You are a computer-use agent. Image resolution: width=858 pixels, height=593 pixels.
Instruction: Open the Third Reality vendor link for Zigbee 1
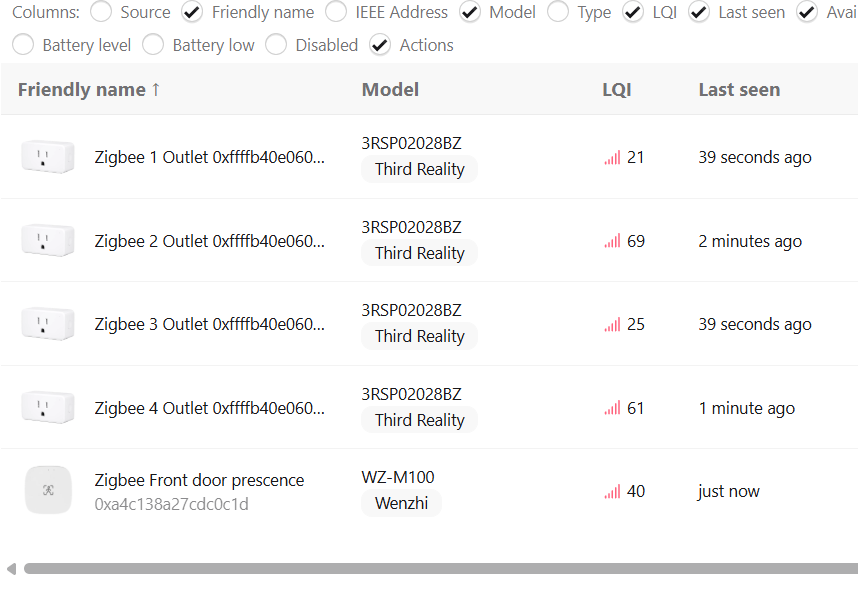(419, 170)
